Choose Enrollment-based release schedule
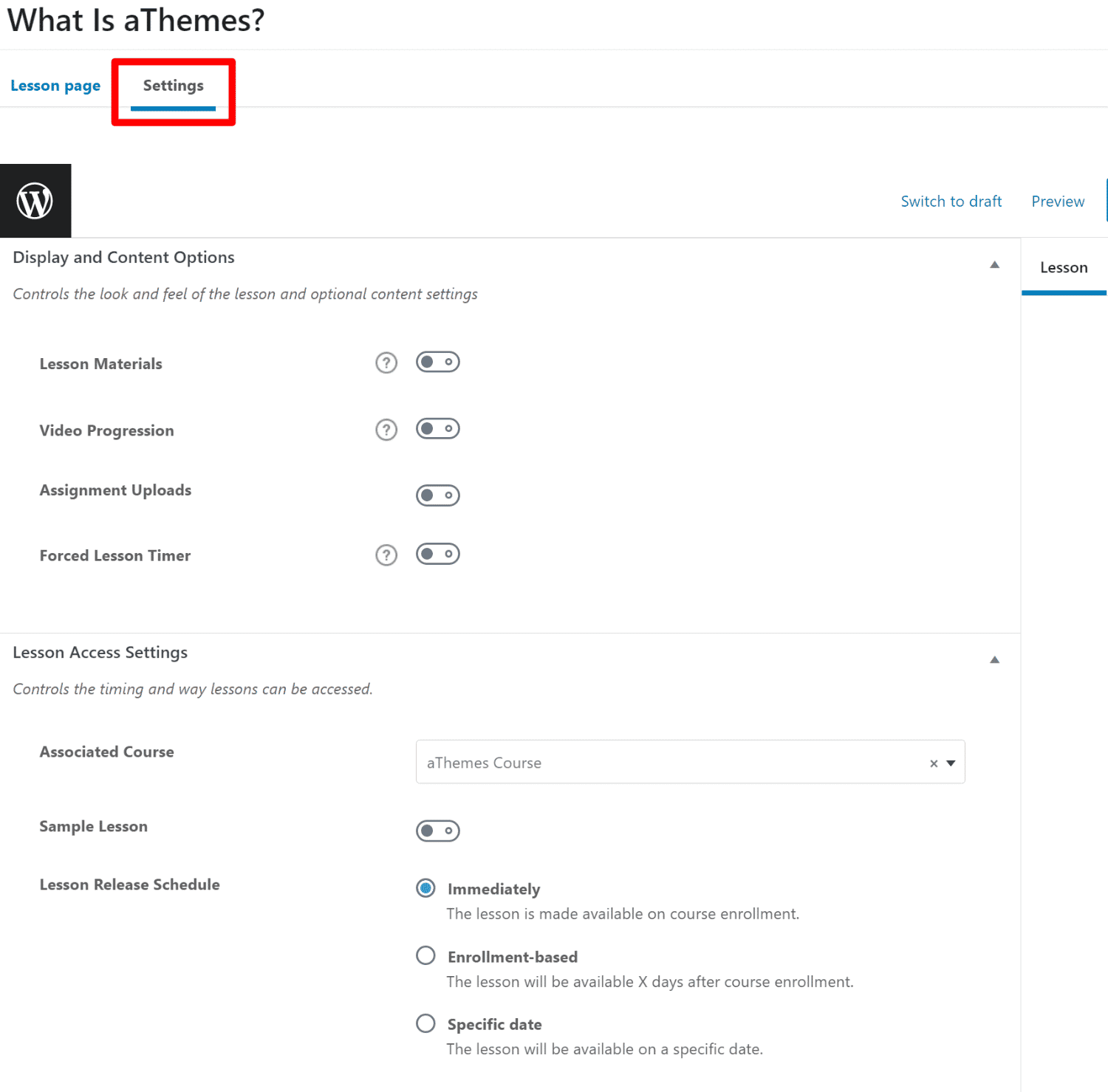 coord(425,955)
